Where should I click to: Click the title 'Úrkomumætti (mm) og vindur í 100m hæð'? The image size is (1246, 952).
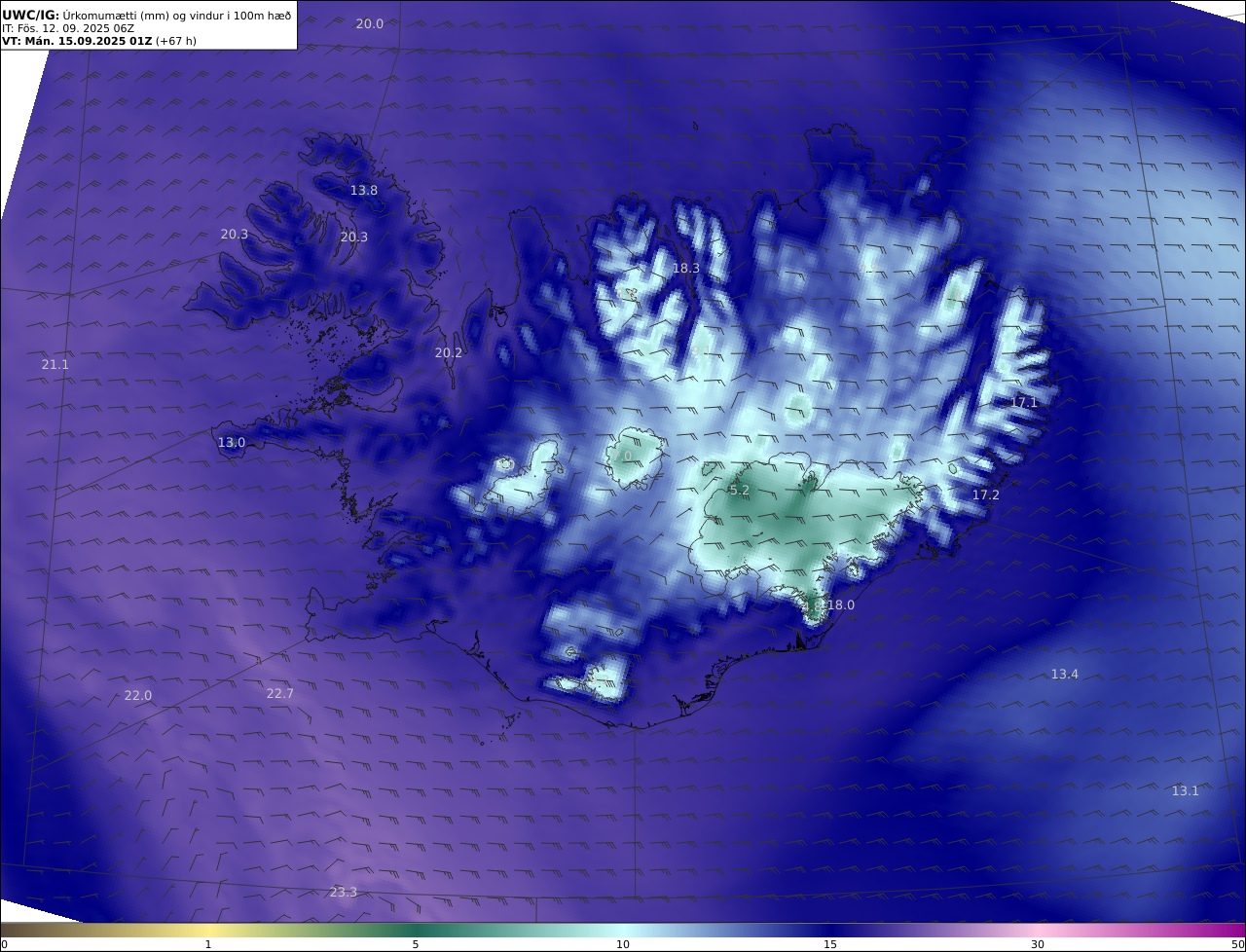[176, 15]
